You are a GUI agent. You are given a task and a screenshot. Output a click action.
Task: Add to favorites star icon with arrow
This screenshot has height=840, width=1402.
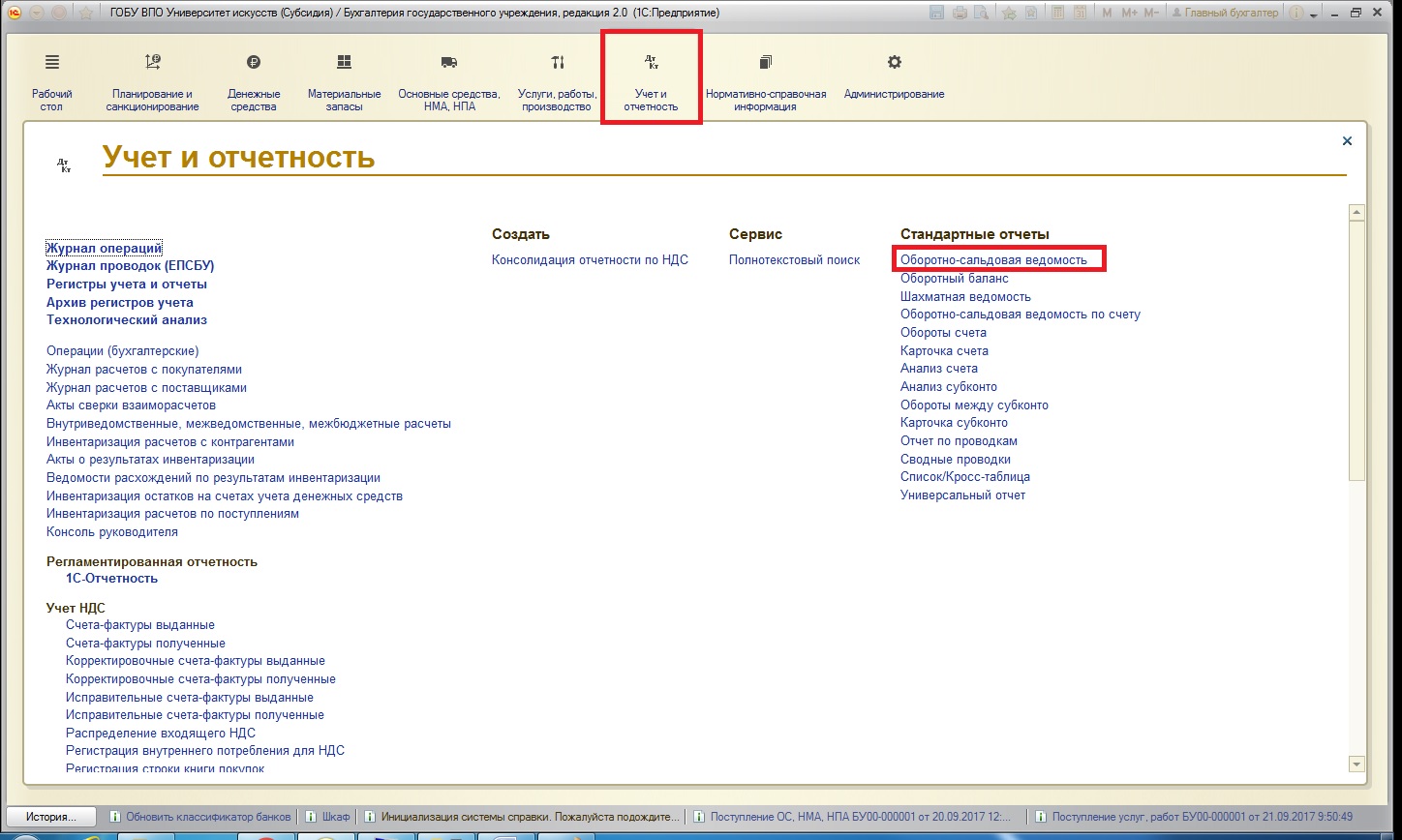tap(1009, 13)
